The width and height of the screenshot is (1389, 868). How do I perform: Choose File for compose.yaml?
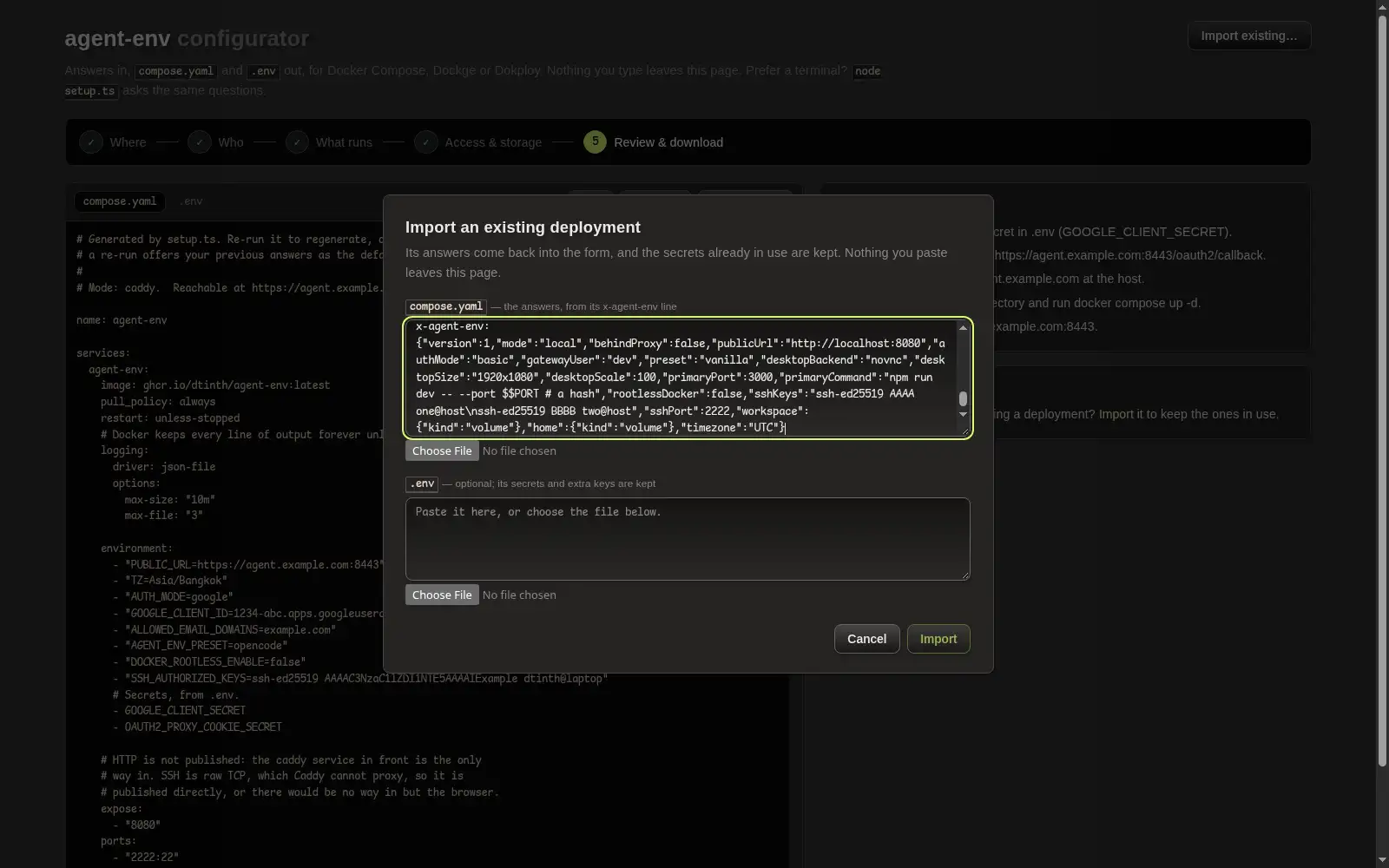(x=442, y=450)
